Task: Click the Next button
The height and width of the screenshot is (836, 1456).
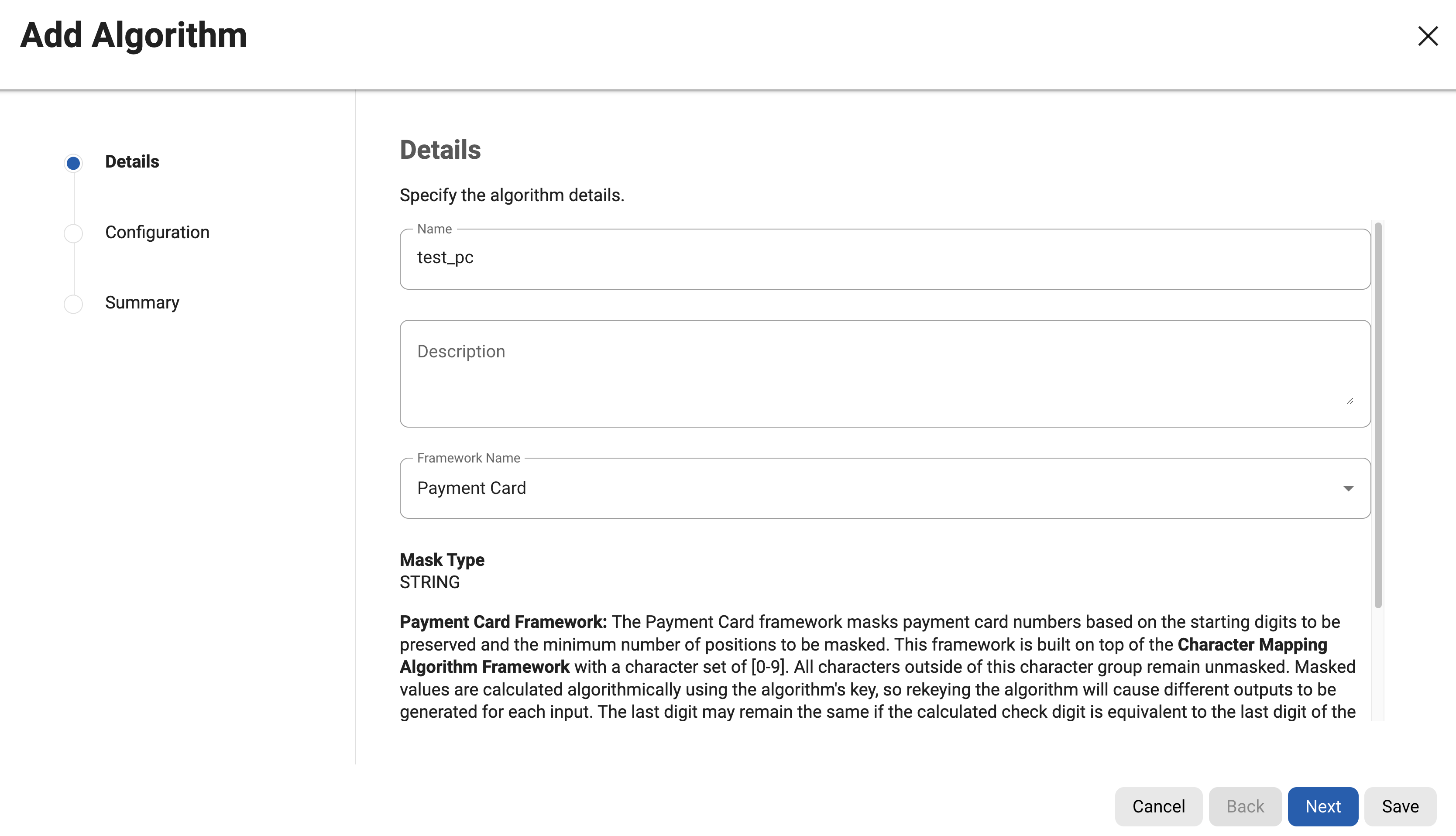Action: point(1323,806)
